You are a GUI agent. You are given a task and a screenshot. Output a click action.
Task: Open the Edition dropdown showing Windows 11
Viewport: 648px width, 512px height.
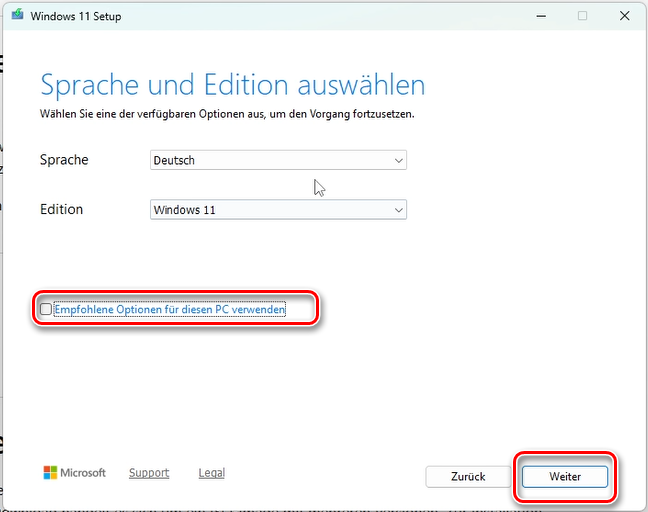click(x=278, y=210)
